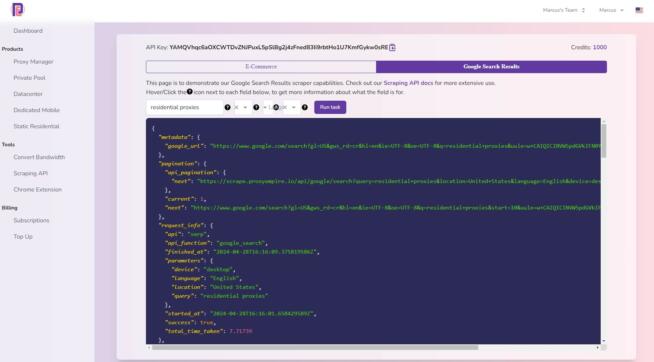Navigate to Static Residential
Screen dimensions: 654x362
[36, 126]
